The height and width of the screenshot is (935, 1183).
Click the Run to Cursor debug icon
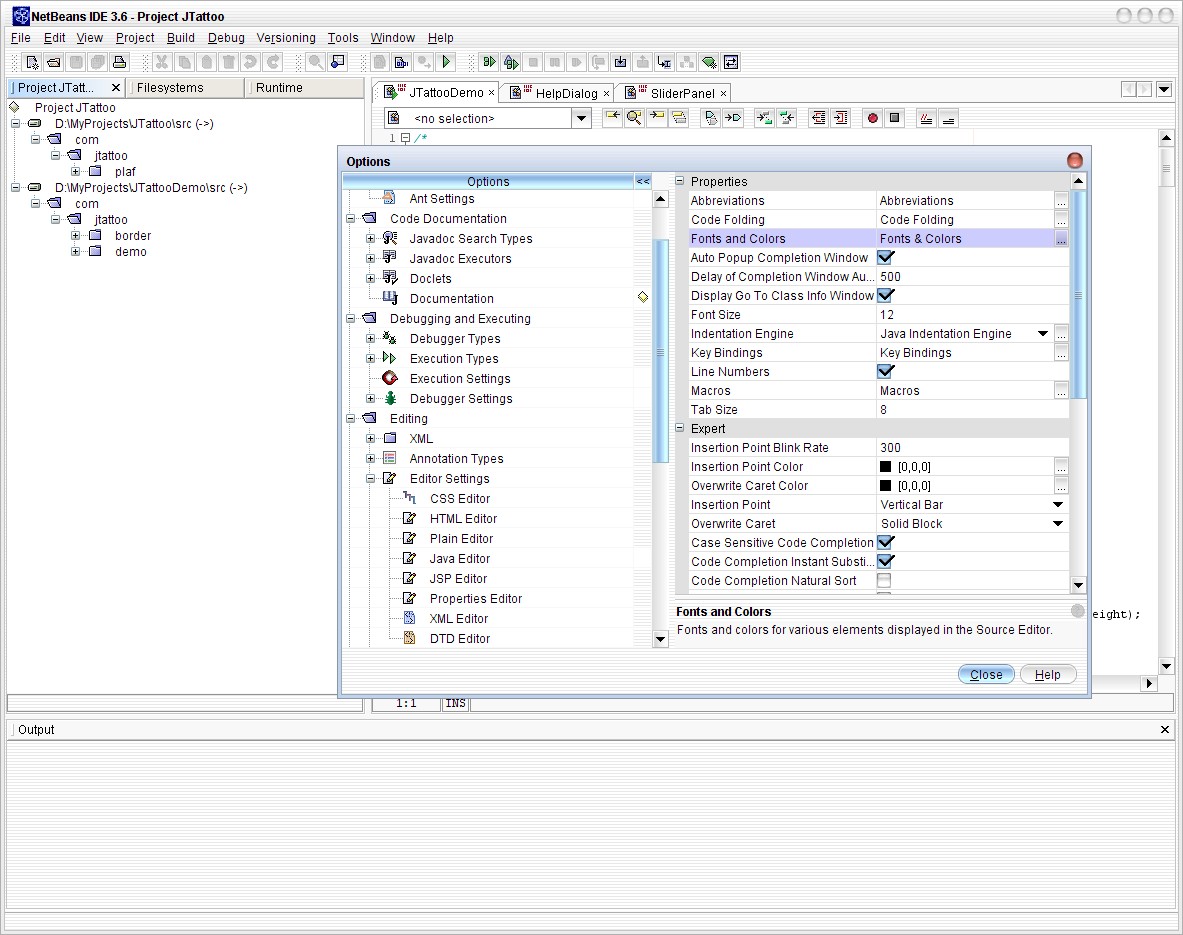point(664,62)
